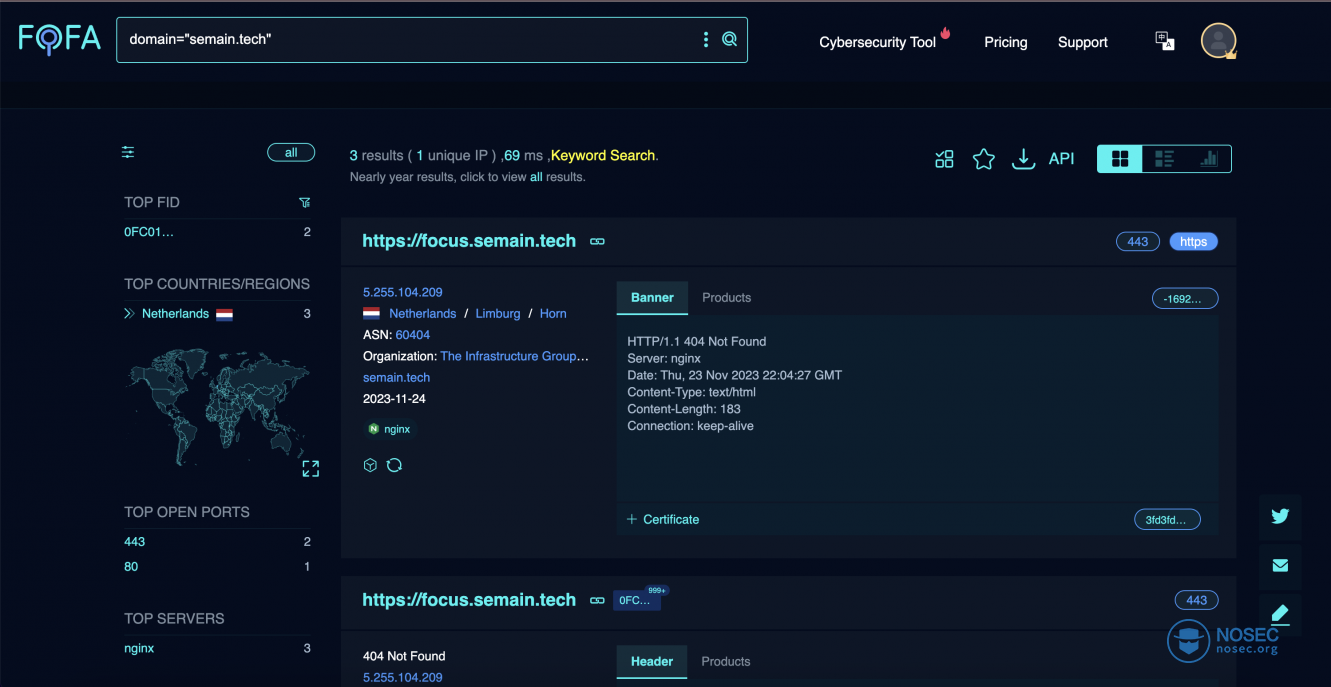The image size is (1331, 687).
Task: Click the download results icon
Action: (1023, 159)
